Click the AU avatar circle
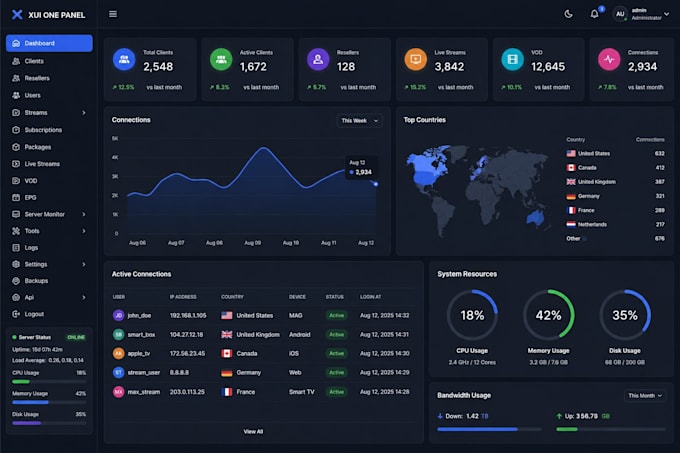 tap(620, 14)
